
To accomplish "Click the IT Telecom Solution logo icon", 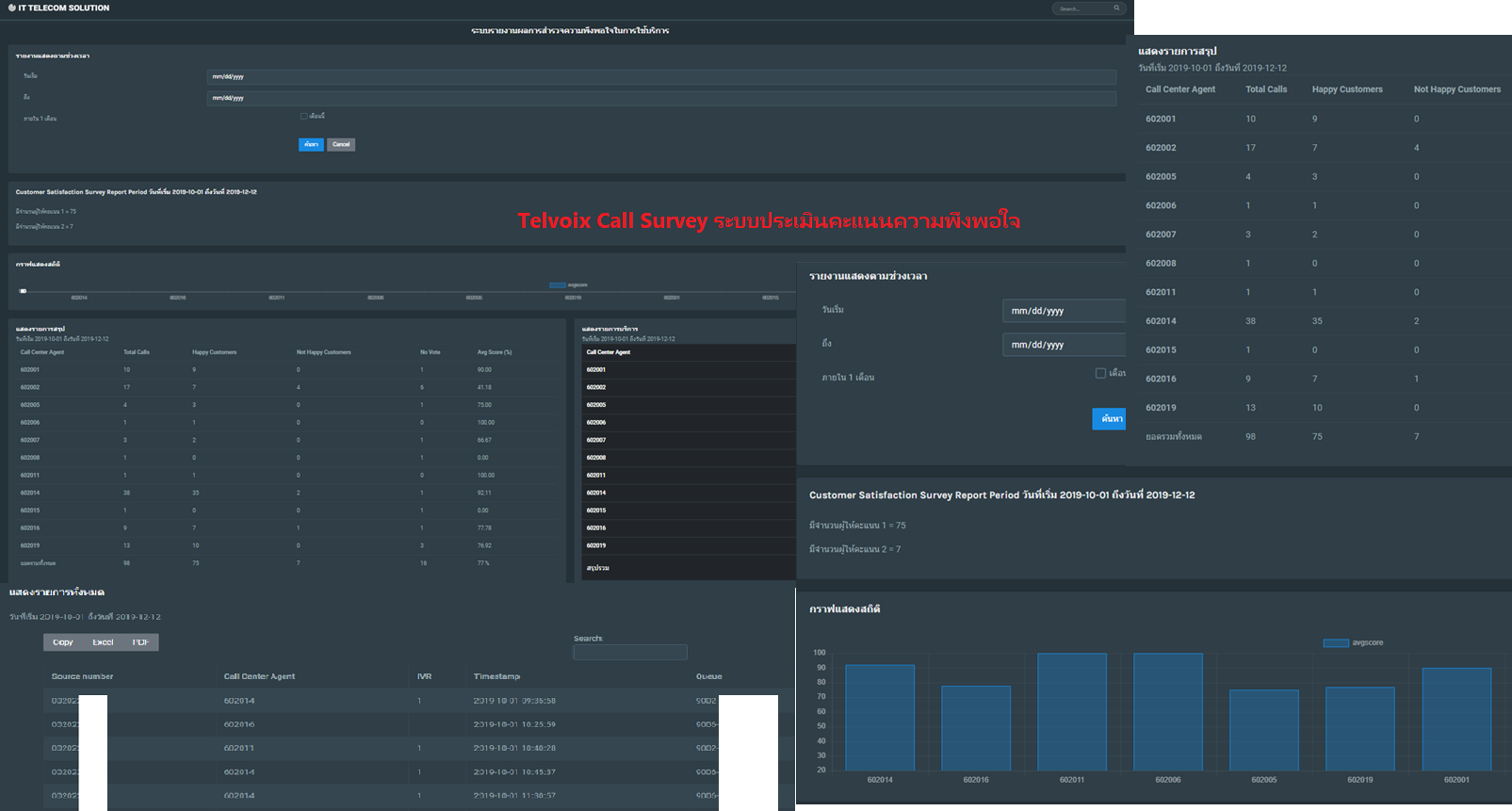I will tap(12, 8).
